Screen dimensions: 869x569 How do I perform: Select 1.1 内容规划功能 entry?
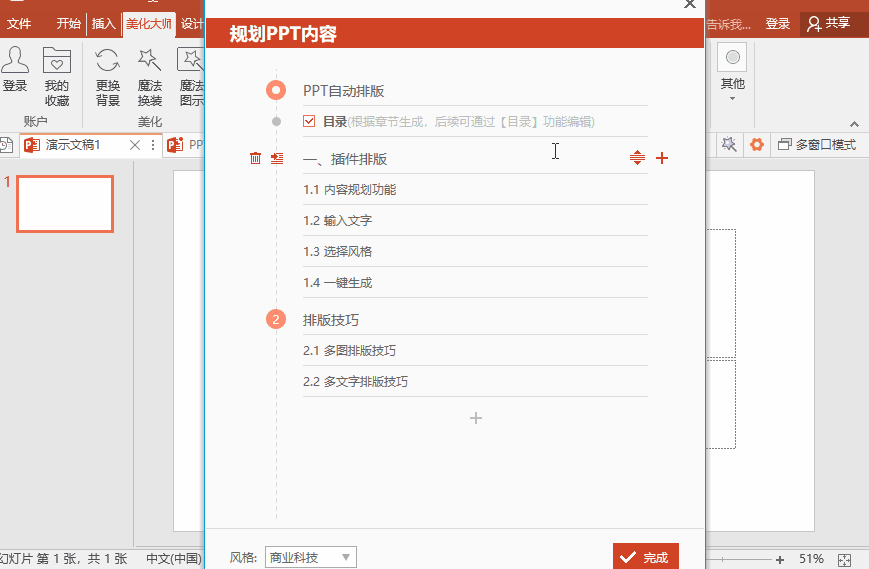(x=475, y=189)
